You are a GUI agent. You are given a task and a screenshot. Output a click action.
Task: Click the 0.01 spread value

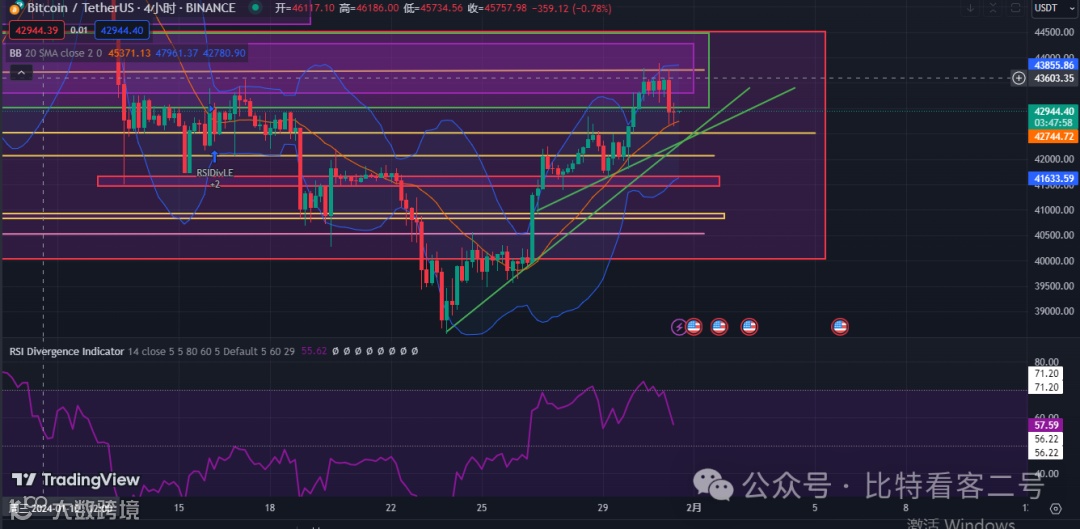point(79,30)
